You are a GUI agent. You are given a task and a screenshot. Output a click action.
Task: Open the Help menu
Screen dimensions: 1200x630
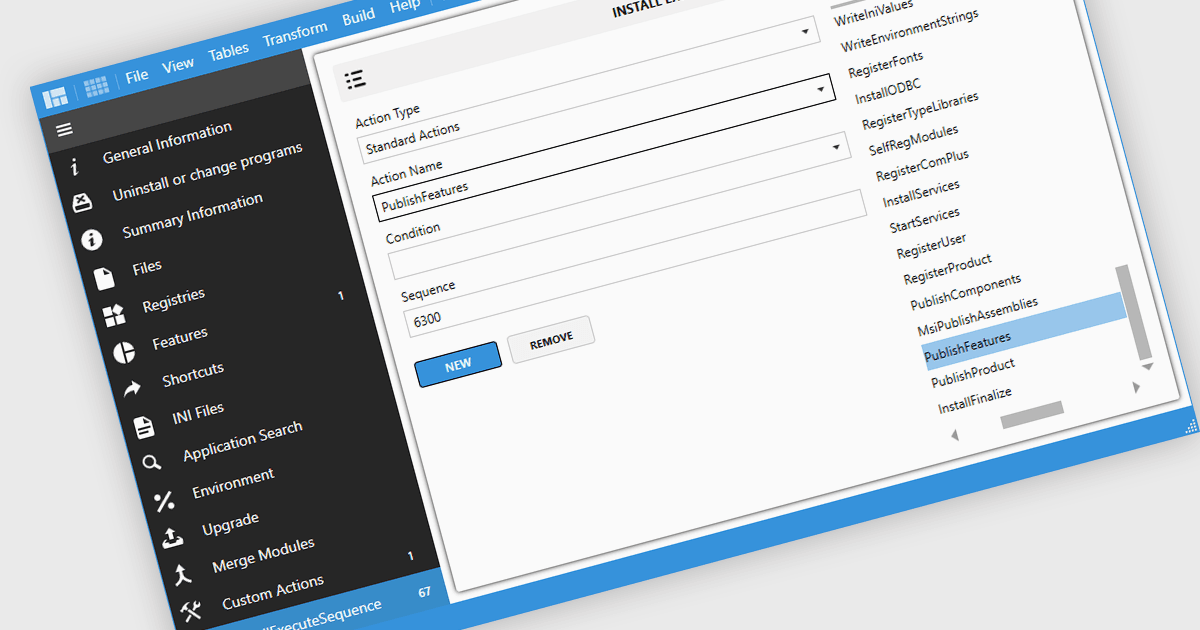tap(405, 6)
